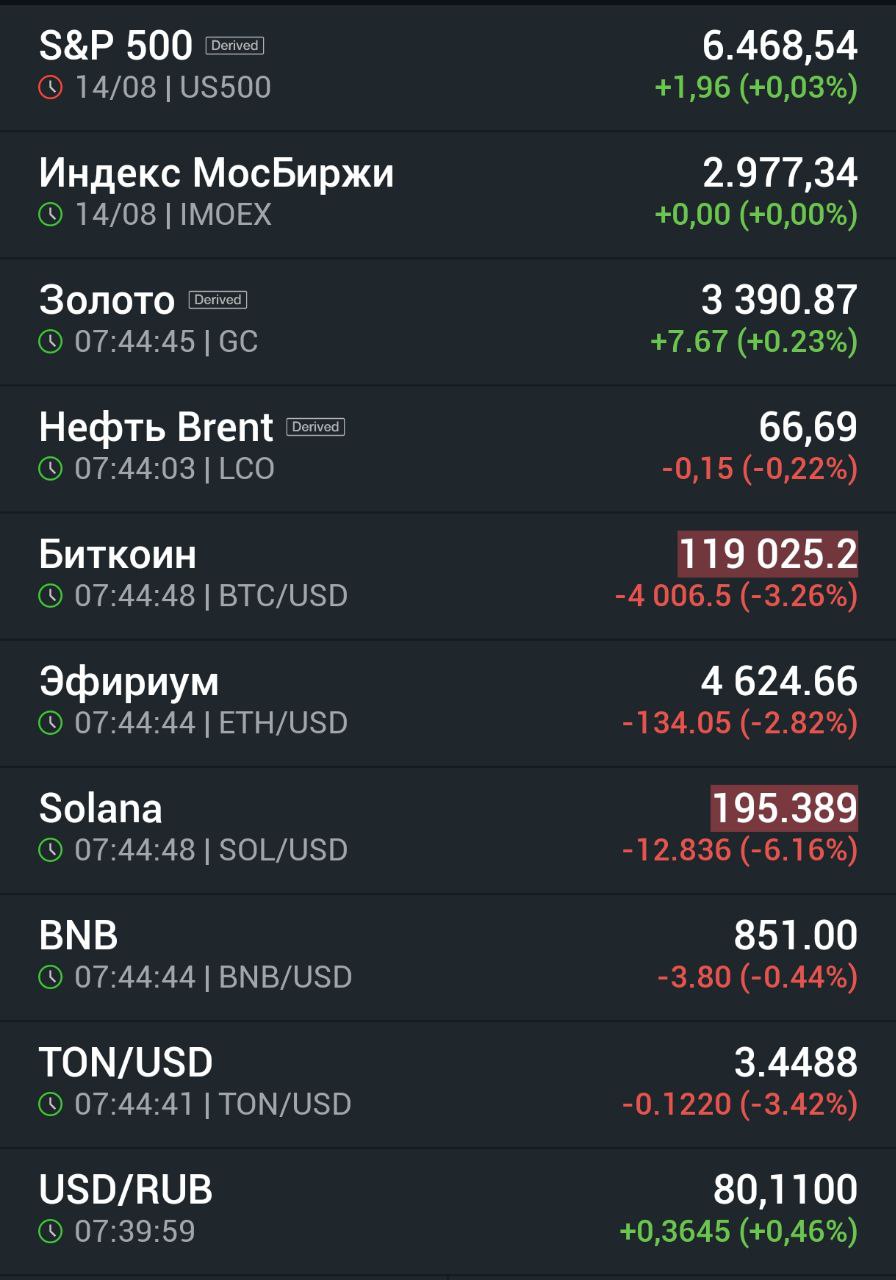Click the clock icon in the ETH/USD row
896x1280 pixels.
click(50, 723)
